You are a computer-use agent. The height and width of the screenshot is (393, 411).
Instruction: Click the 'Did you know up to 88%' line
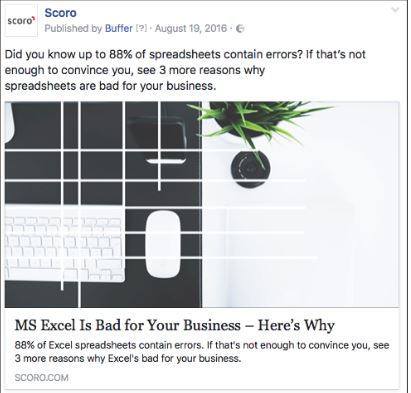(185, 54)
